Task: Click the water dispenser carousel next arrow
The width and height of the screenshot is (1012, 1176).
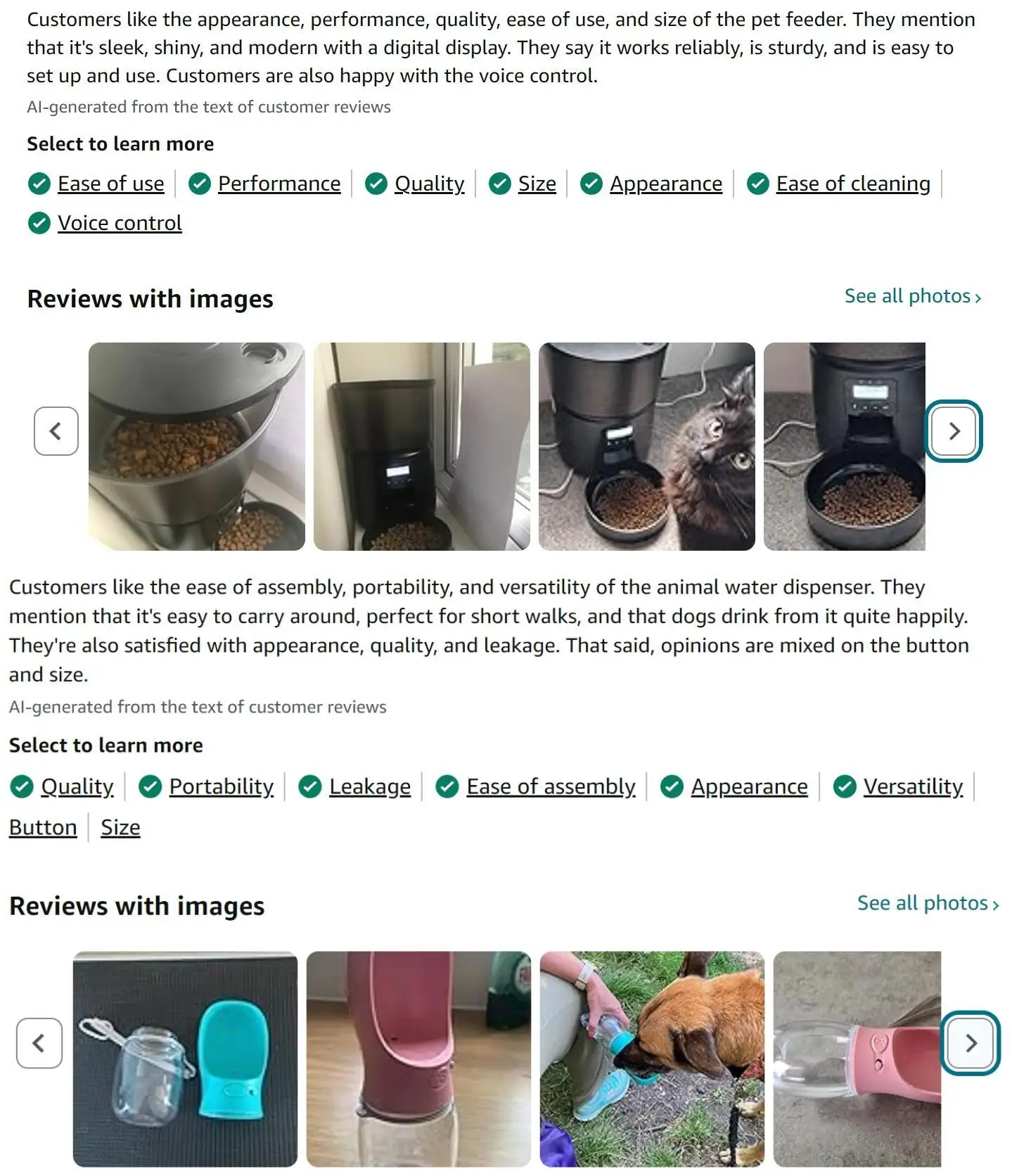Action: pos(971,1043)
